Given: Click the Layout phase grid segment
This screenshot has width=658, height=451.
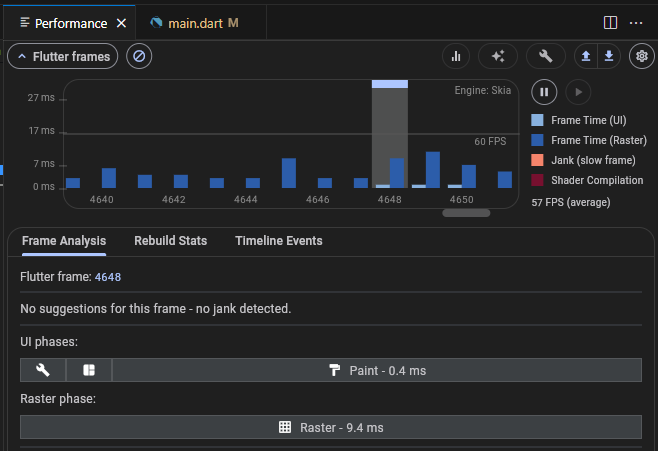Looking at the screenshot, I should (89, 370).
